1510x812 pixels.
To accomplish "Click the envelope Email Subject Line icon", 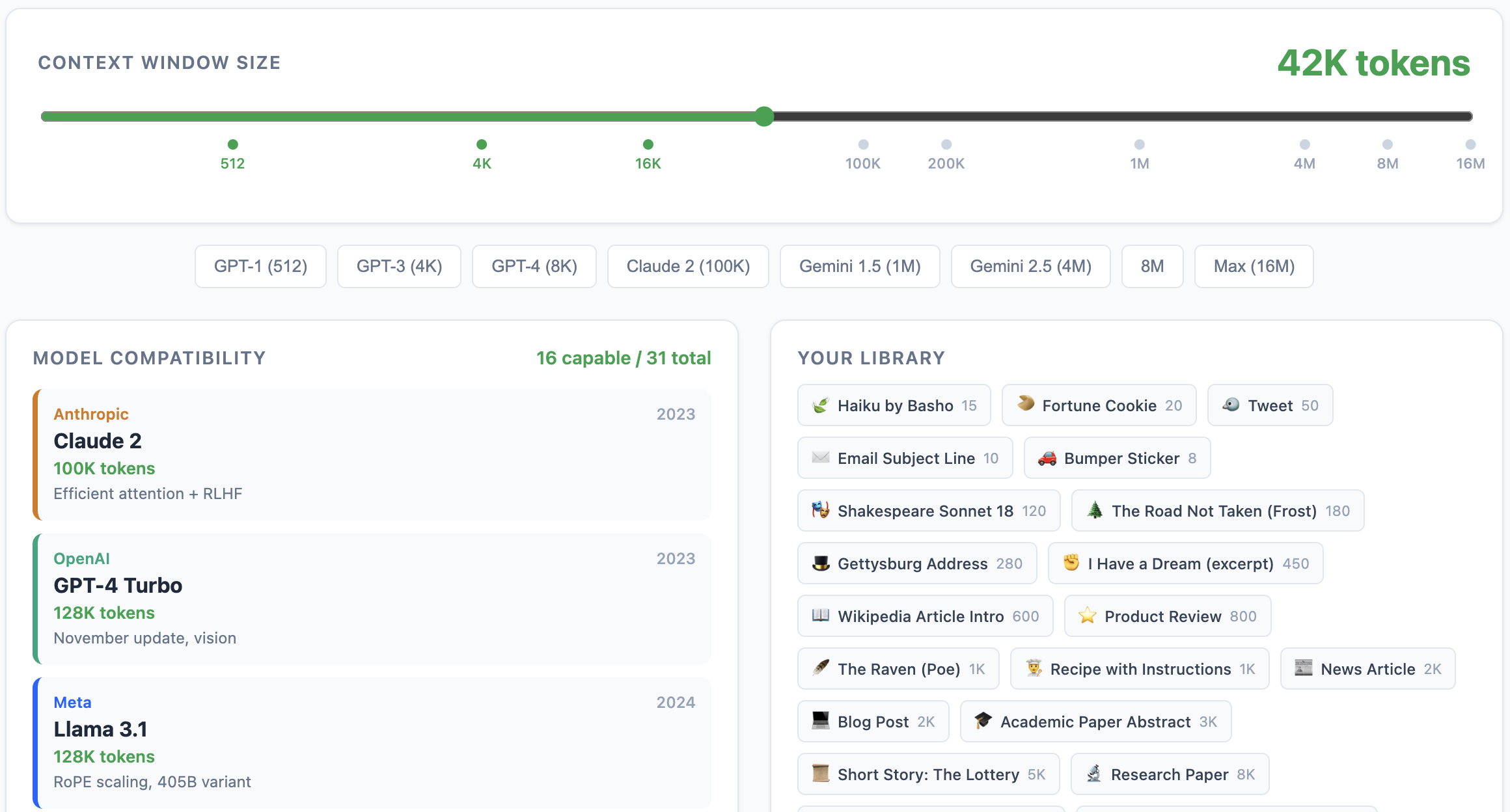I will coord(821,457).
